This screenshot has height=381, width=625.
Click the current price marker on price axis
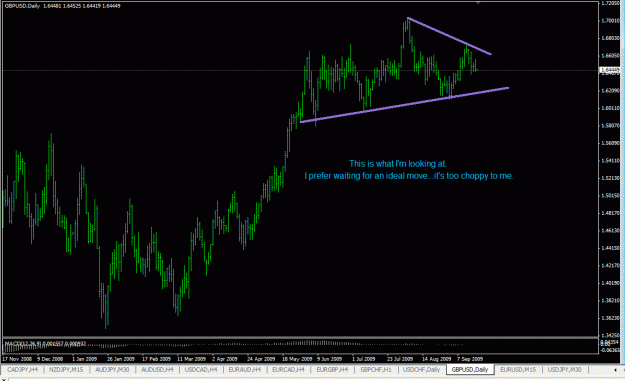610,70
